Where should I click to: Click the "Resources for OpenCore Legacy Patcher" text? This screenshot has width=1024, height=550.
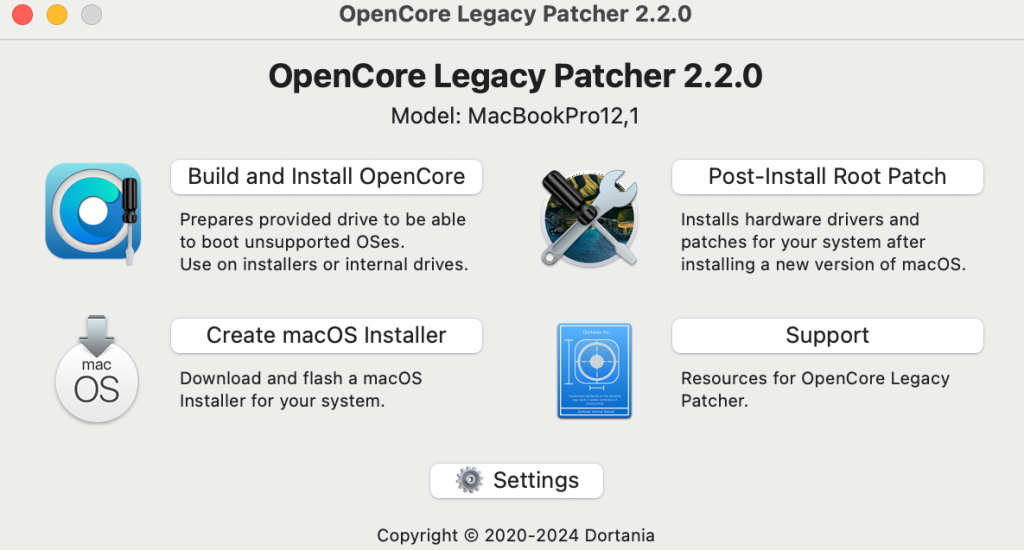(814, 390)
